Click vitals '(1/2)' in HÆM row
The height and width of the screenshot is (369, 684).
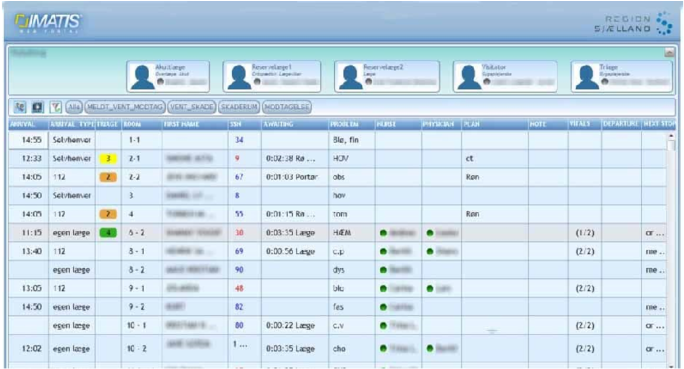[x=585, y=233]
